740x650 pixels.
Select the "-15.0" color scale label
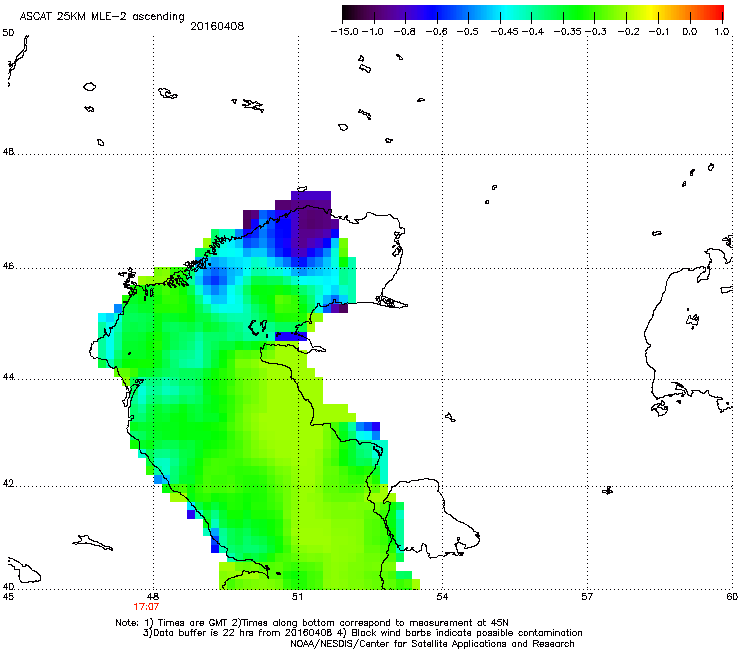344,32
